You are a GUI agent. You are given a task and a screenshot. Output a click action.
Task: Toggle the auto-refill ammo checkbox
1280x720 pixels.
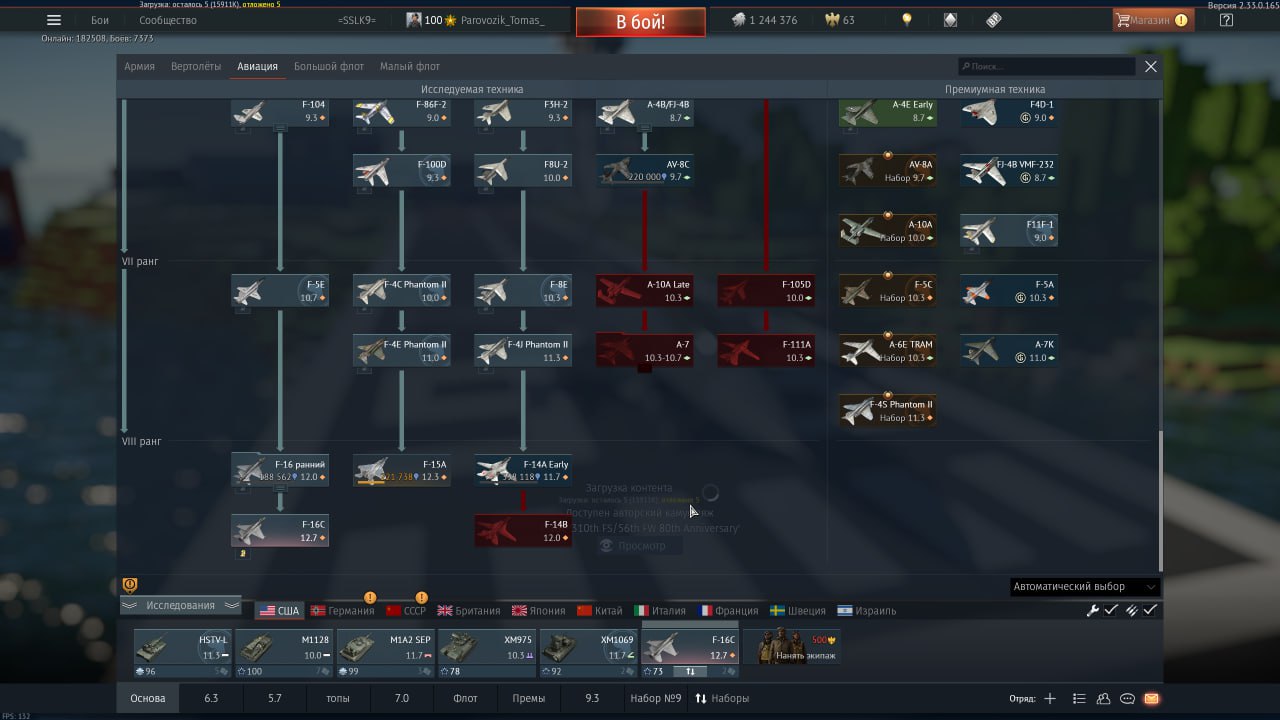(x=1151, y=610)
